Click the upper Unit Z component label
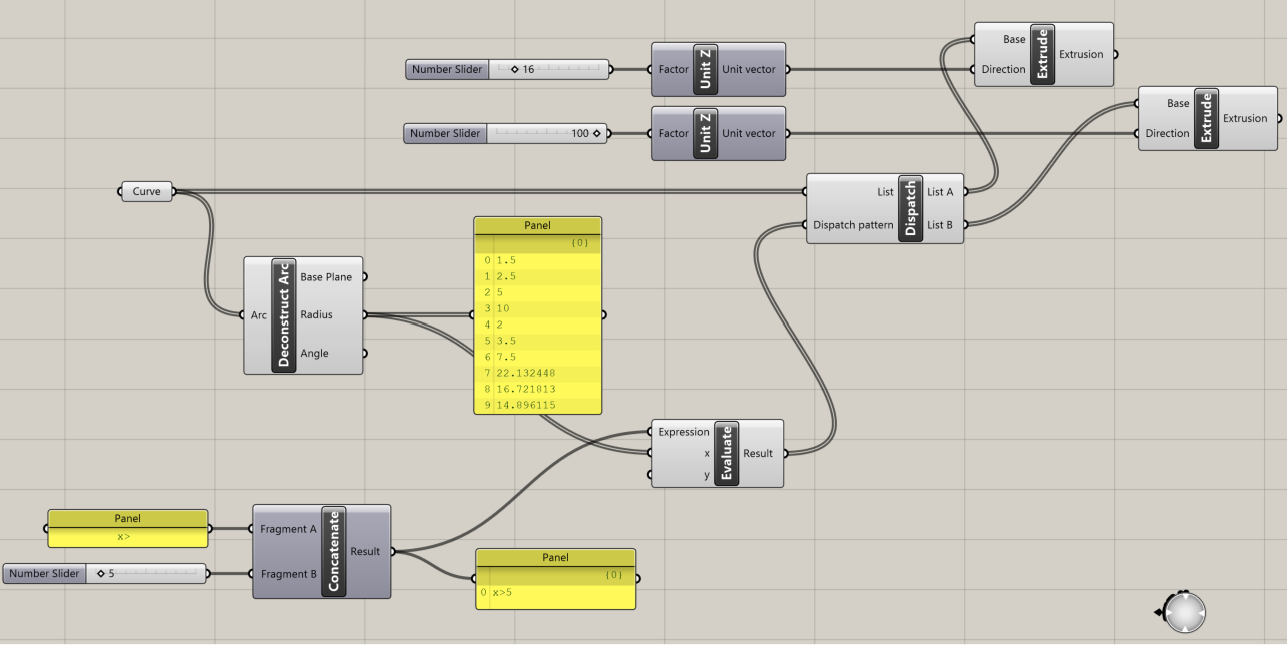Viewport: 1287px width, 645px height. (704, 70)
